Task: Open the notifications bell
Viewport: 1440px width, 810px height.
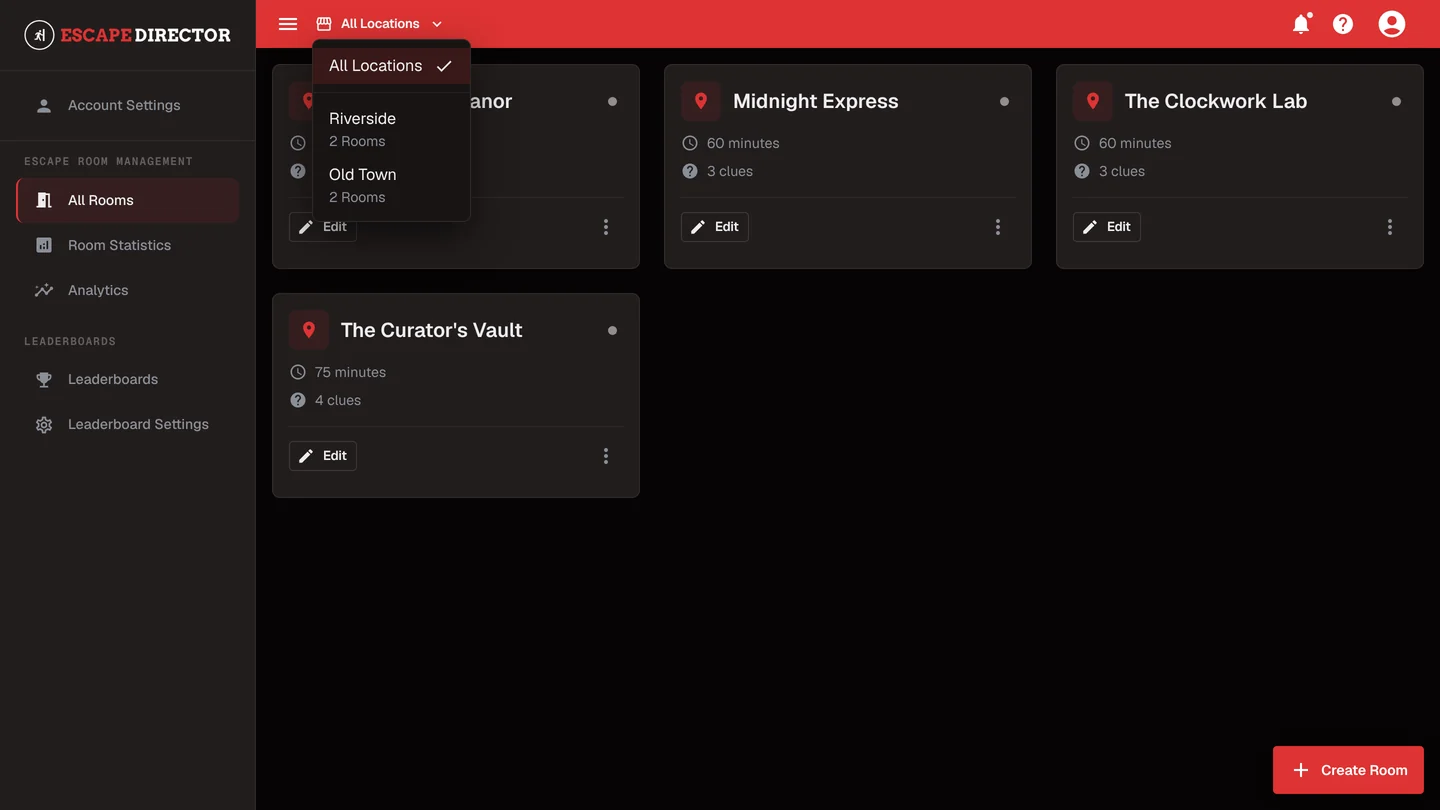Action: point(1300,24)
